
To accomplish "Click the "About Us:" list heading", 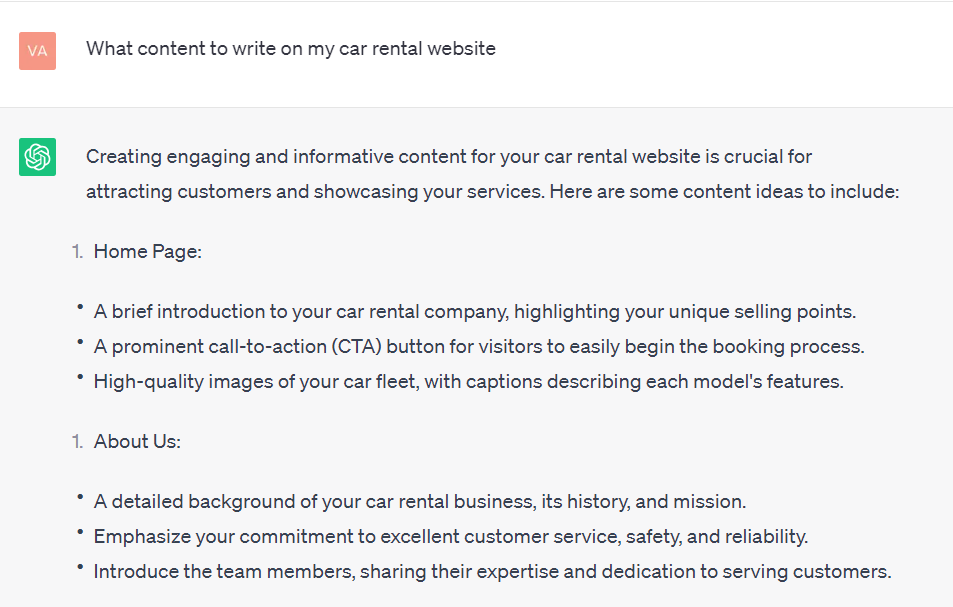I will [x=137, y=441].
